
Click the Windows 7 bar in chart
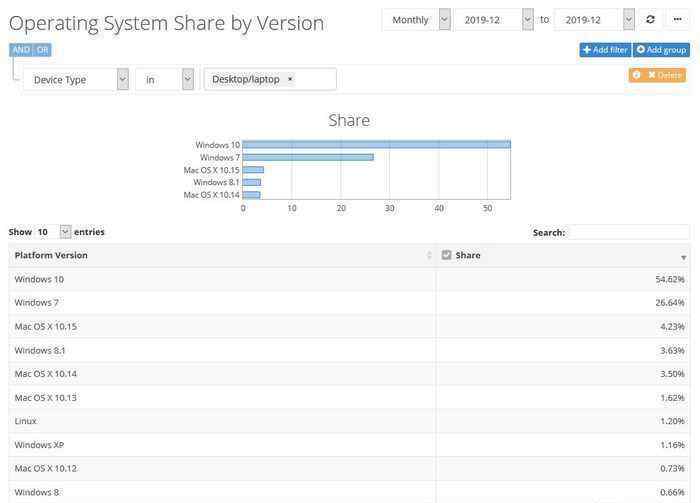(308, 157)
